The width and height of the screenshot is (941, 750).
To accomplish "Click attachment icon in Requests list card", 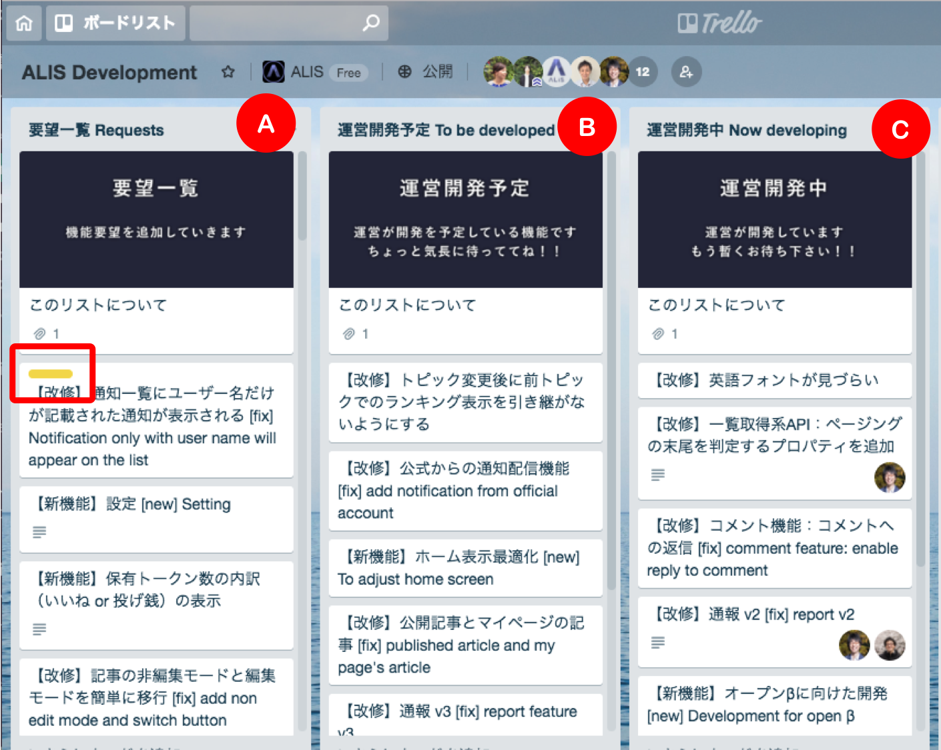I will (x=40, y=333).
